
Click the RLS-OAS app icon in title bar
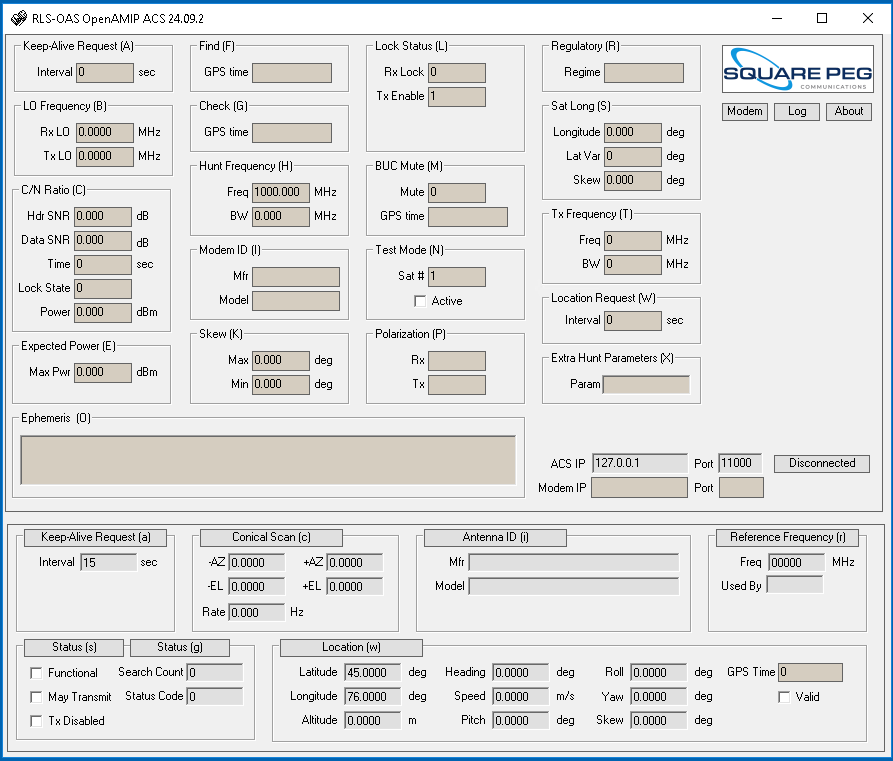point(19,18)
